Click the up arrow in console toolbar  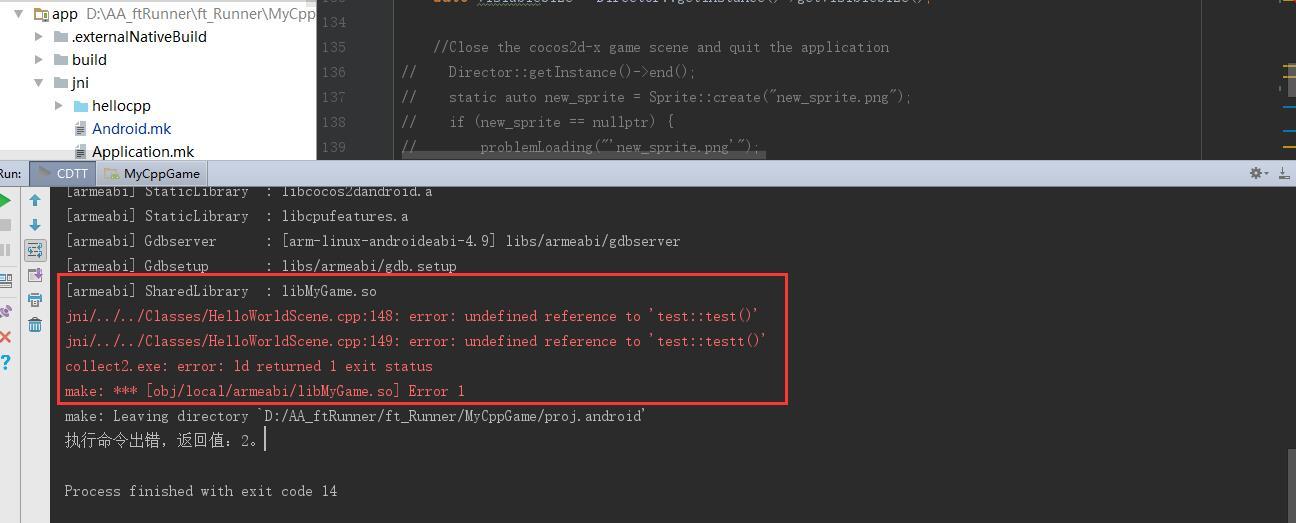click(35, 201)
